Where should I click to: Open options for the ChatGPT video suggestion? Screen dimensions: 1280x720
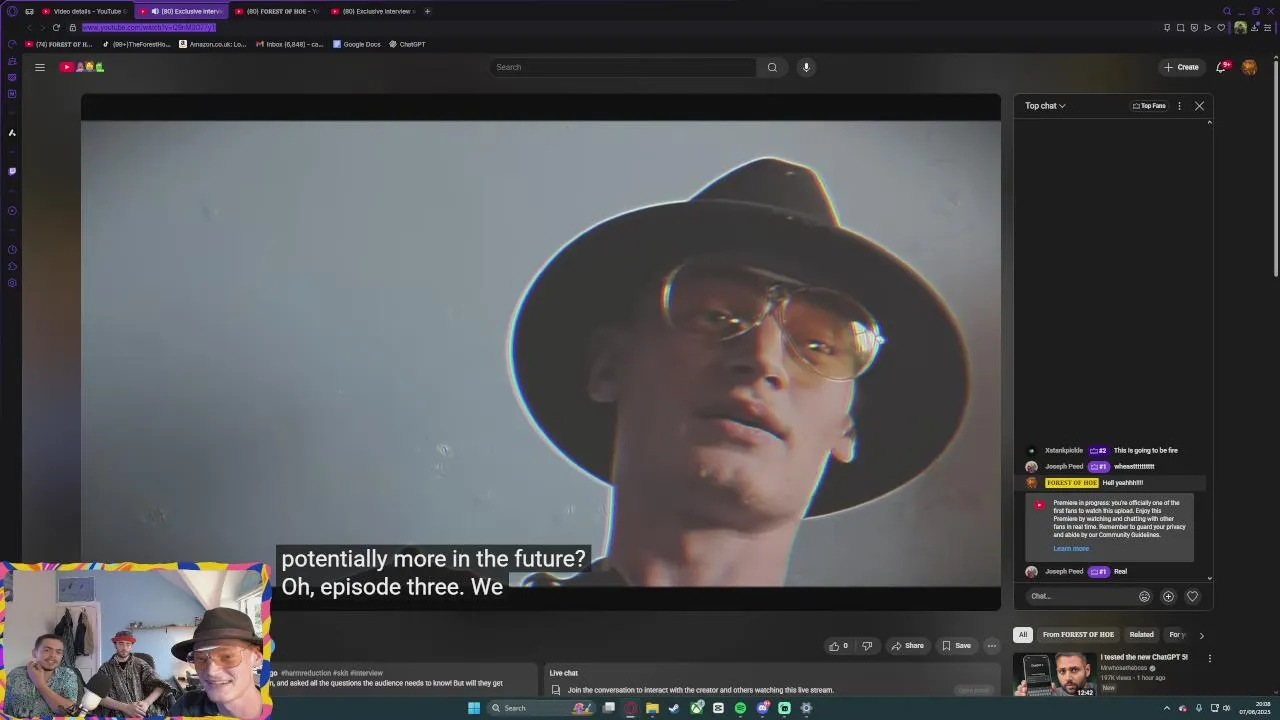click(x=1209, y=659)
